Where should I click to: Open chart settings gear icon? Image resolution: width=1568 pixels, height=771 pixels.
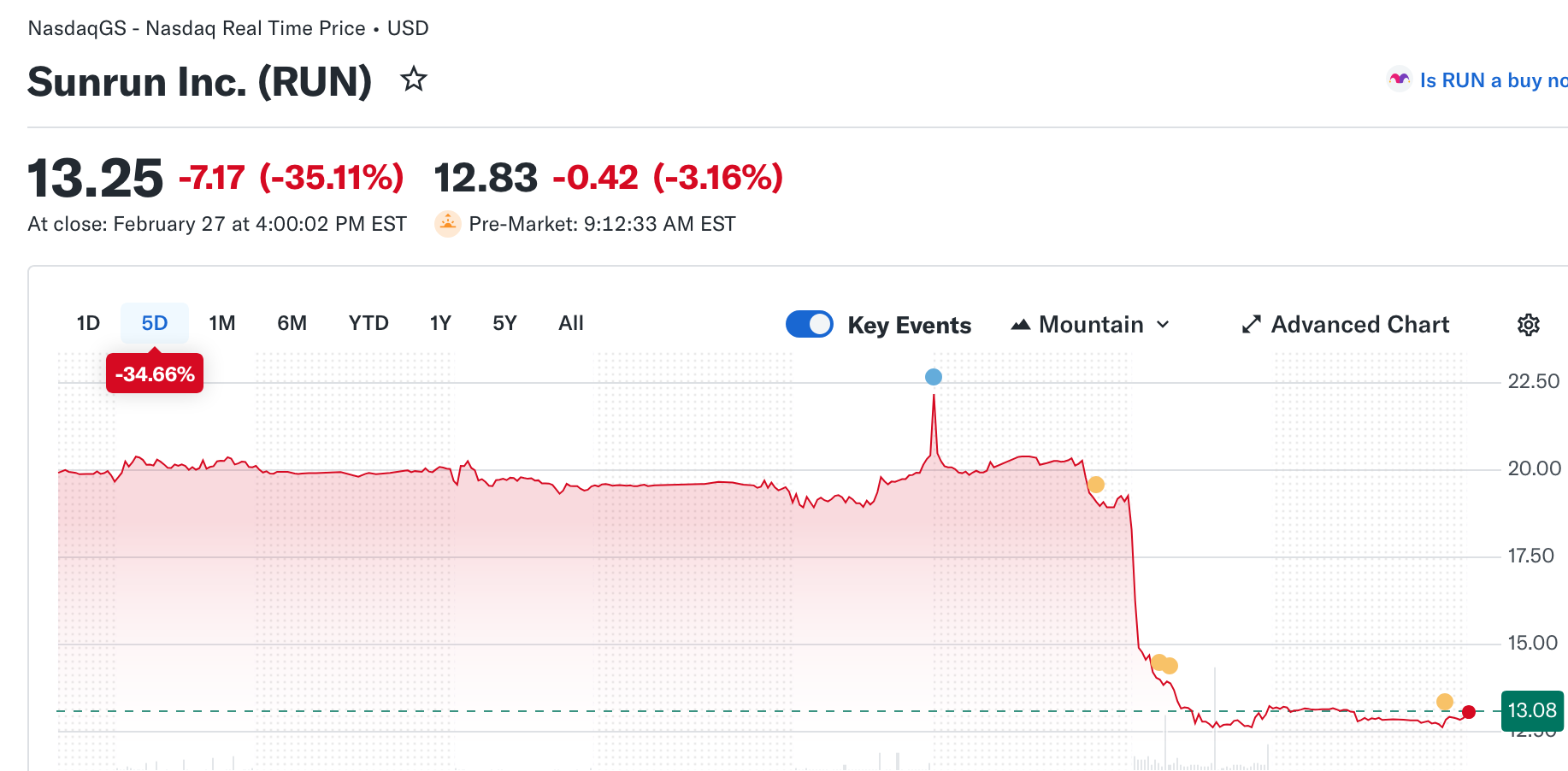click(1528, 325)
